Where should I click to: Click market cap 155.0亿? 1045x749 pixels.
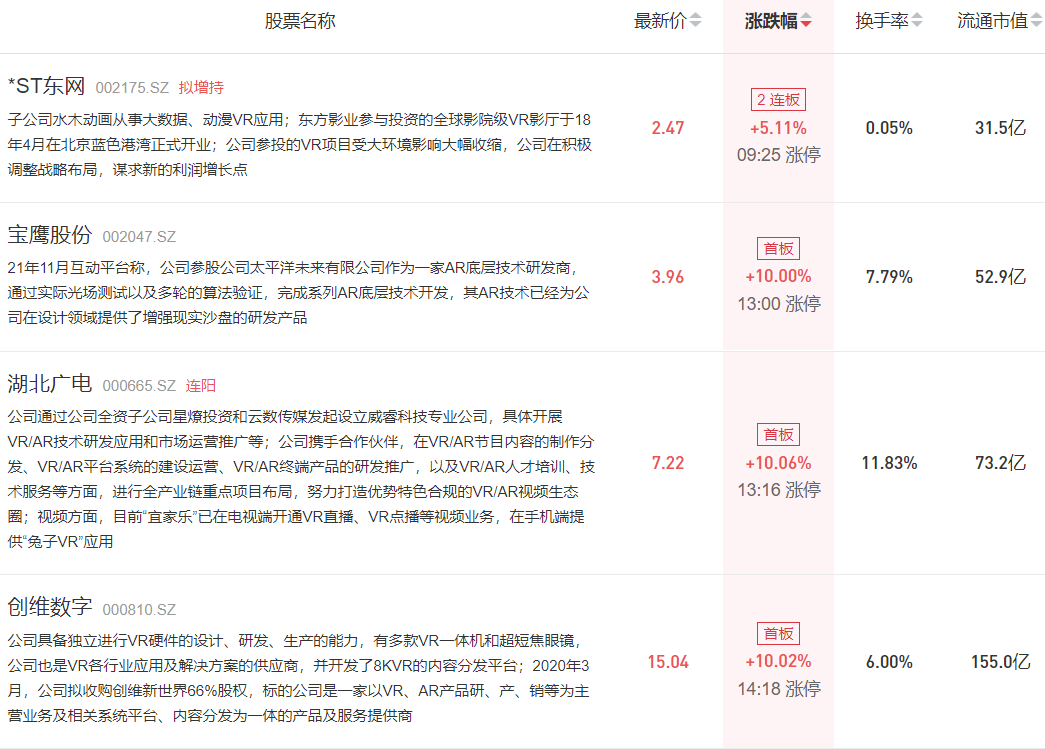pyautogui.click(x=1000, y=662)
